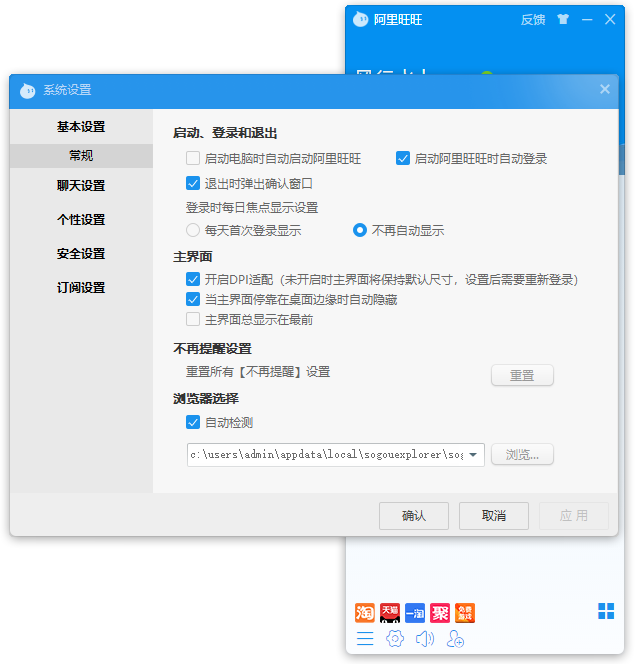Select the daily first login display radio
Image resolution: width=643 pixels, height=664 pixels.
[x=193, y=230]
